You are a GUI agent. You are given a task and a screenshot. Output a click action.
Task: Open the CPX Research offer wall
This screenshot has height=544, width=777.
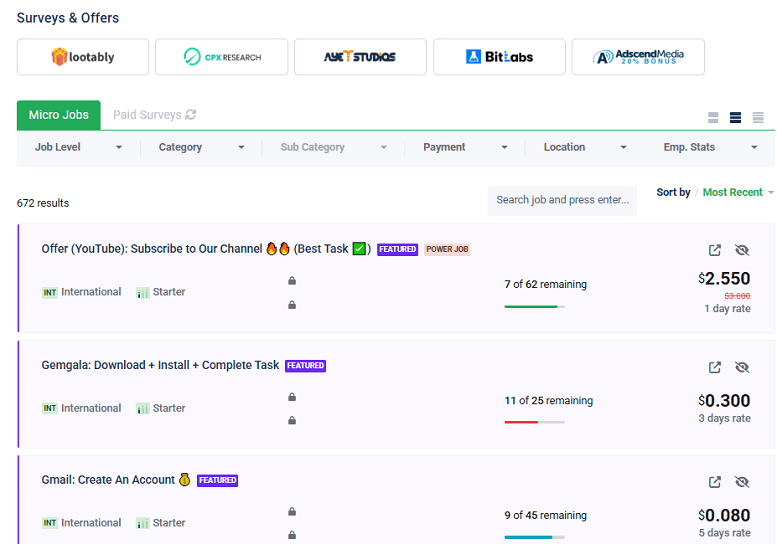pyautogui.click(x=221, y=57)
